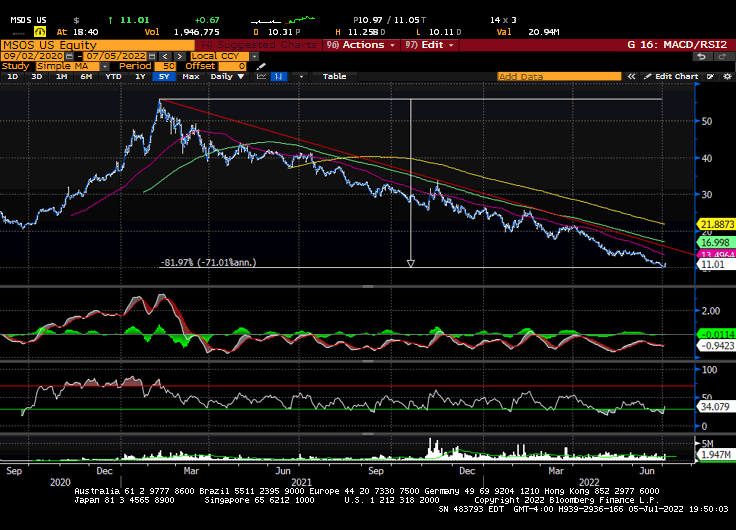Click the yellow icon beside At 18:40
Viewport: 736px width, 530px height.
[40, 32]
